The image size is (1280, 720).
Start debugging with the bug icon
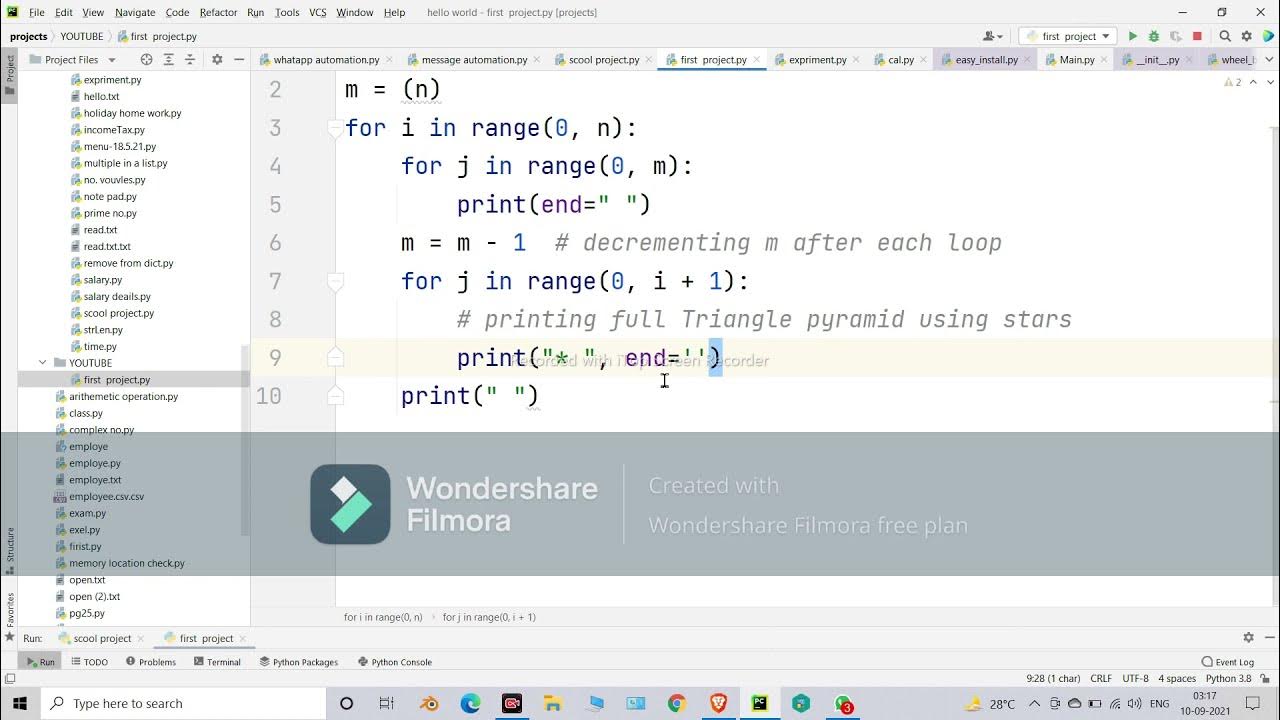coord(1154,36)
